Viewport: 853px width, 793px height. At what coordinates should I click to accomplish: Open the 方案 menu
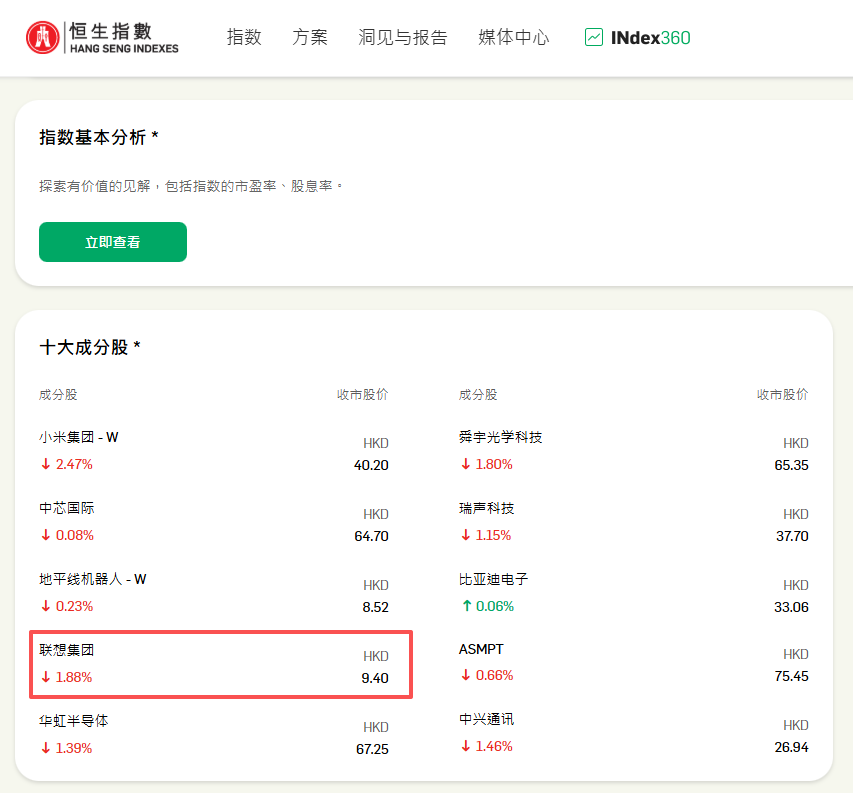pos(310,37)
